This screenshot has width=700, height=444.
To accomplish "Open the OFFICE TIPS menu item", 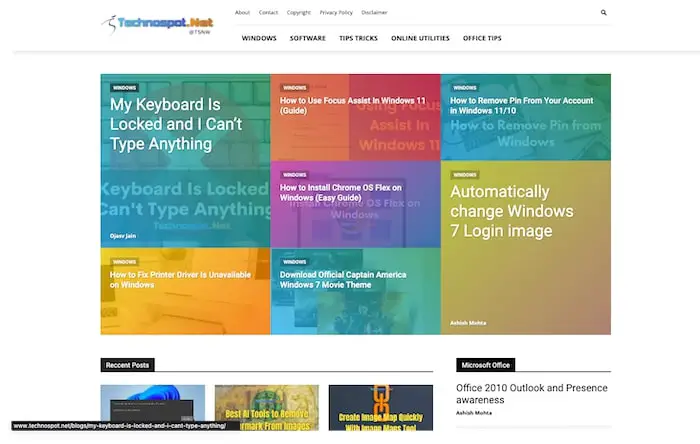I will (x=482, y=38).
